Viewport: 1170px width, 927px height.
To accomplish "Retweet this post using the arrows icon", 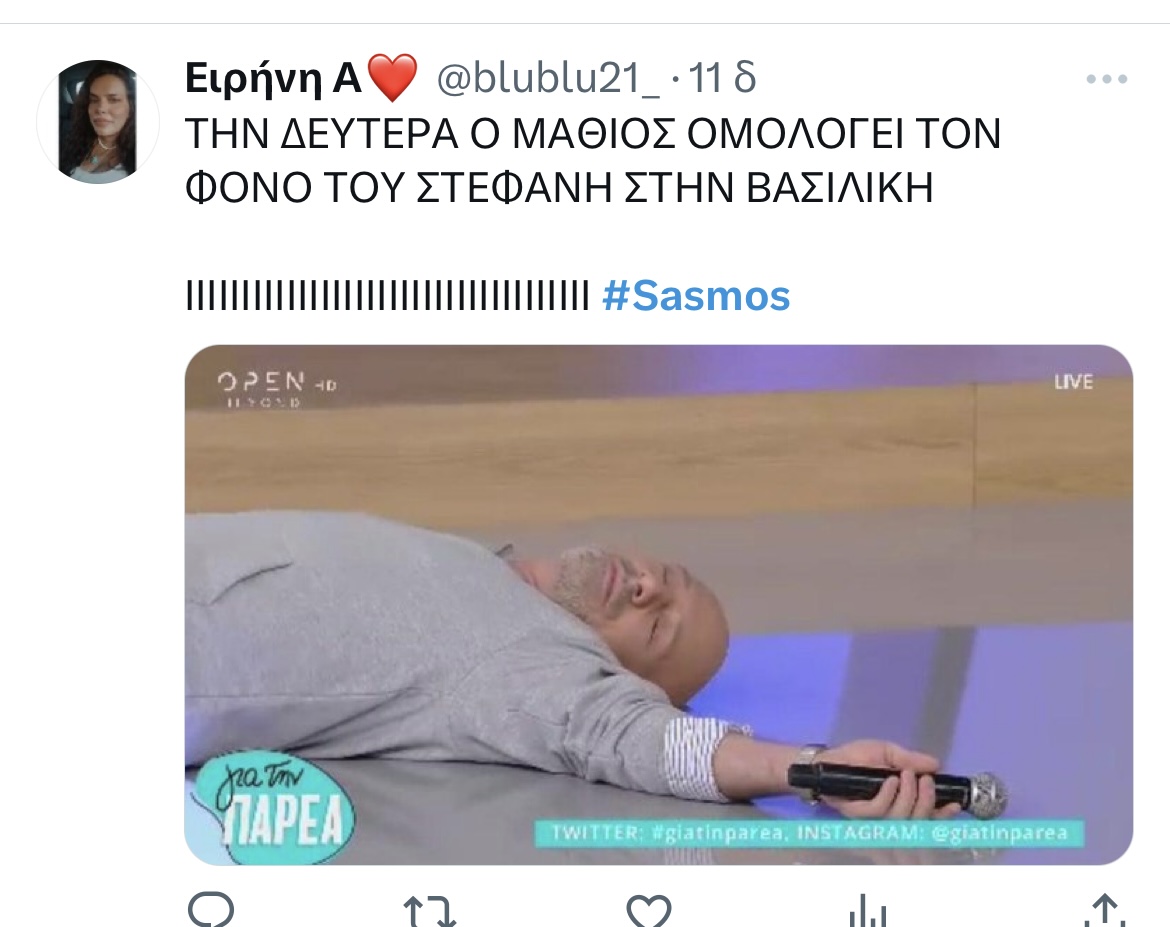I will pyautogui.click(x=430, y=912).
